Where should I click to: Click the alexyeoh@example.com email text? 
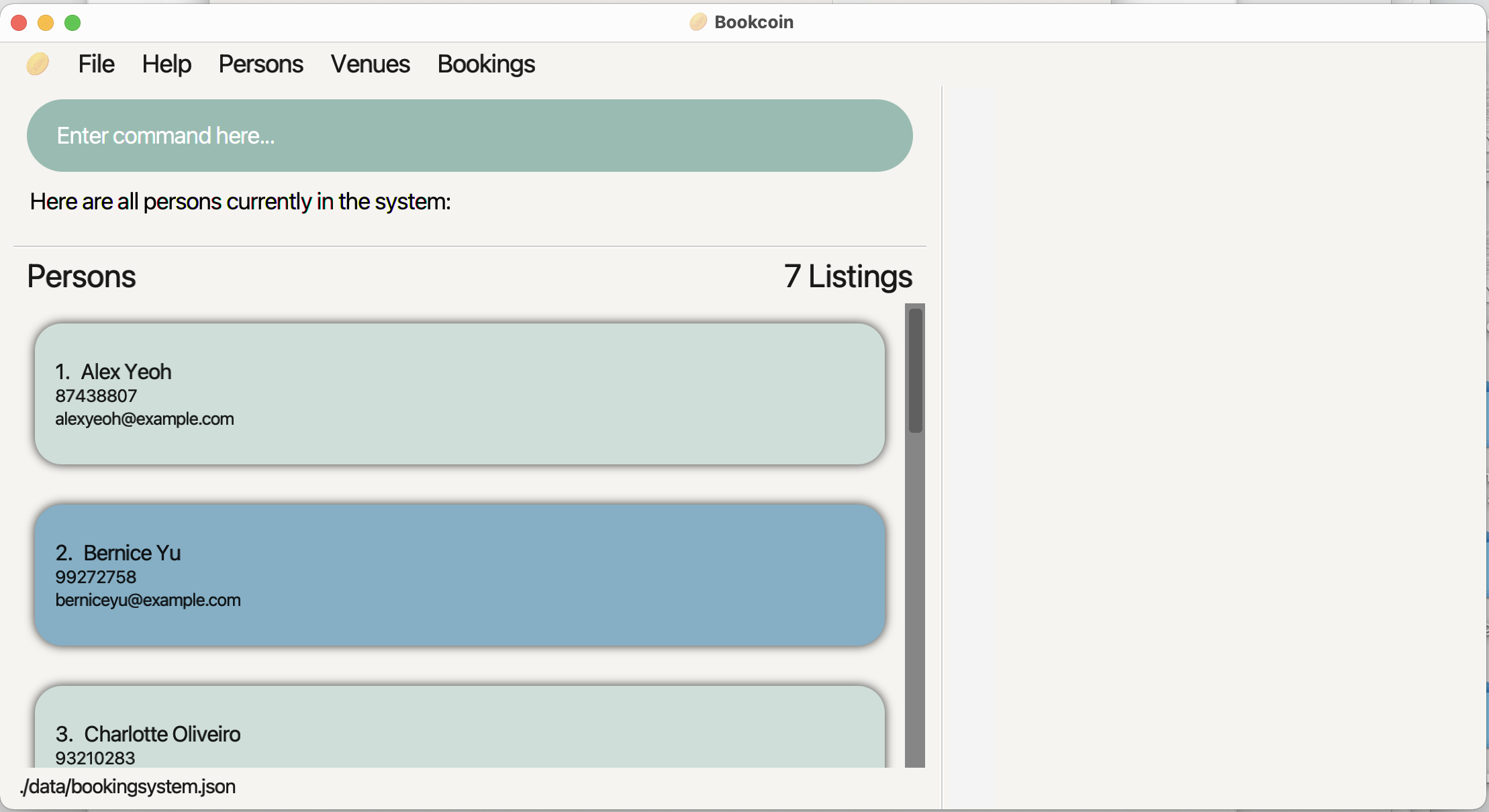144,419
